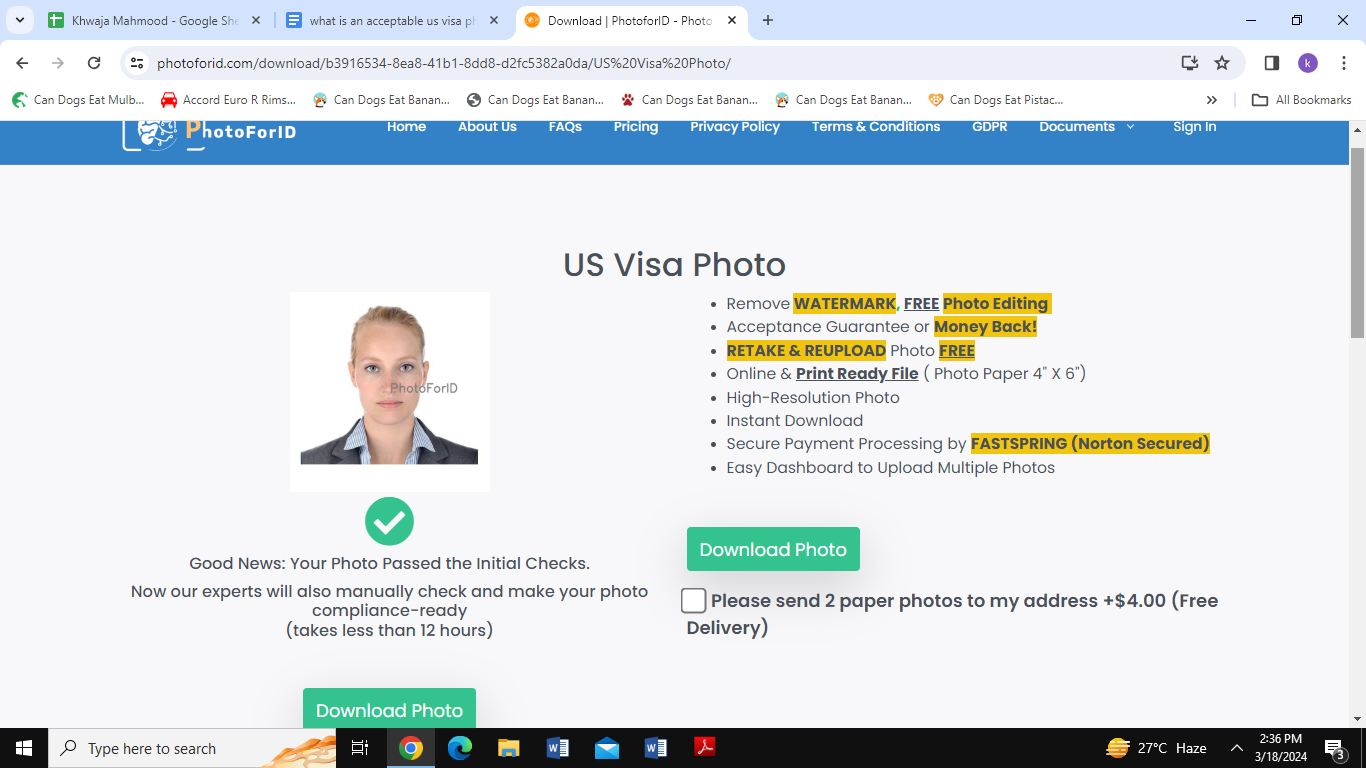Click the browser reload icon
Viewport: 1366px width, 768px height.
pos(94,63)
